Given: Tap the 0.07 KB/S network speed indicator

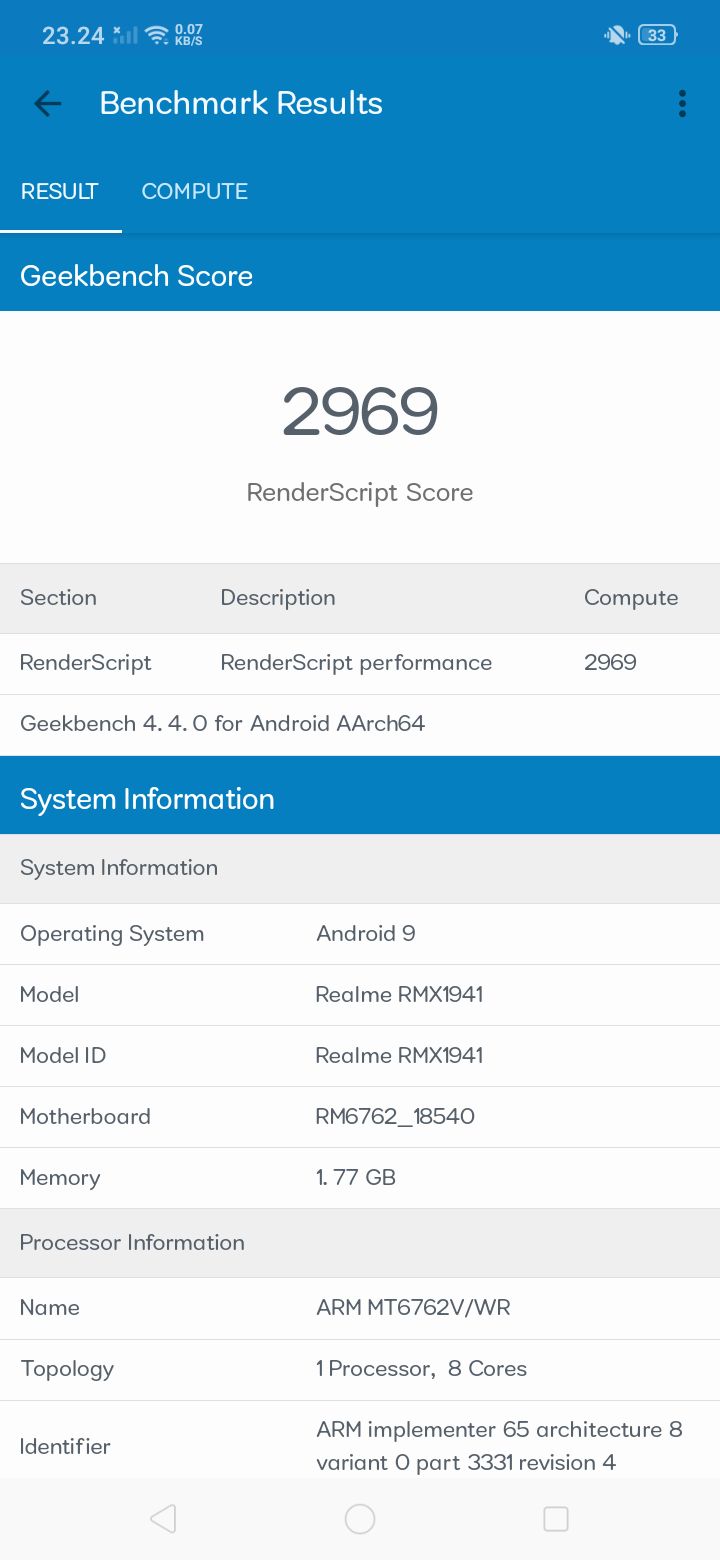Looking at the screenshot, I should (188, 35).
